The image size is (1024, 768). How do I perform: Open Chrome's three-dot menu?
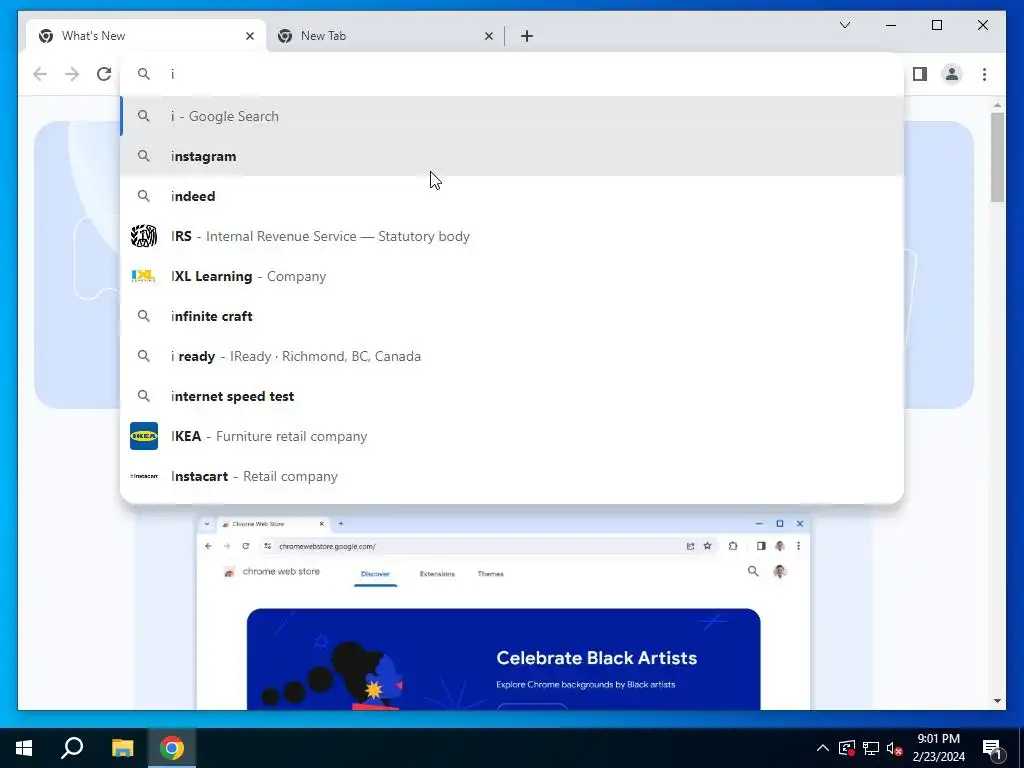[x=984, y=74]
